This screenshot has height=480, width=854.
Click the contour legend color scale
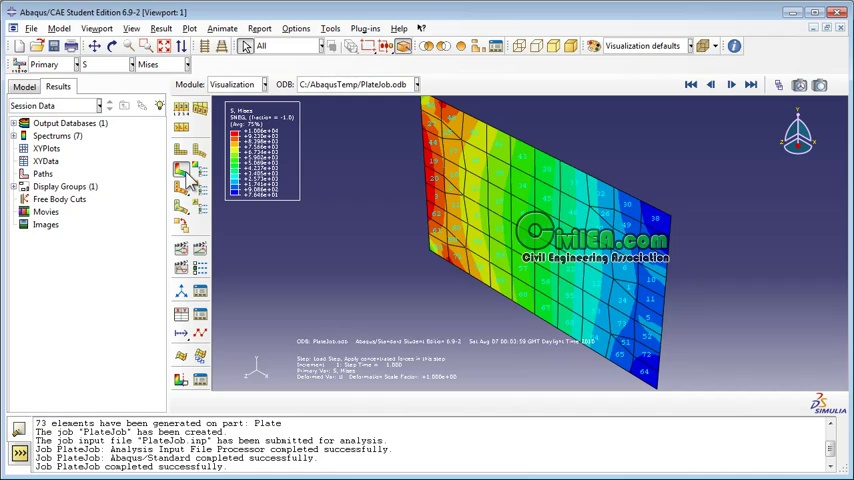click(x=235, y=162)
